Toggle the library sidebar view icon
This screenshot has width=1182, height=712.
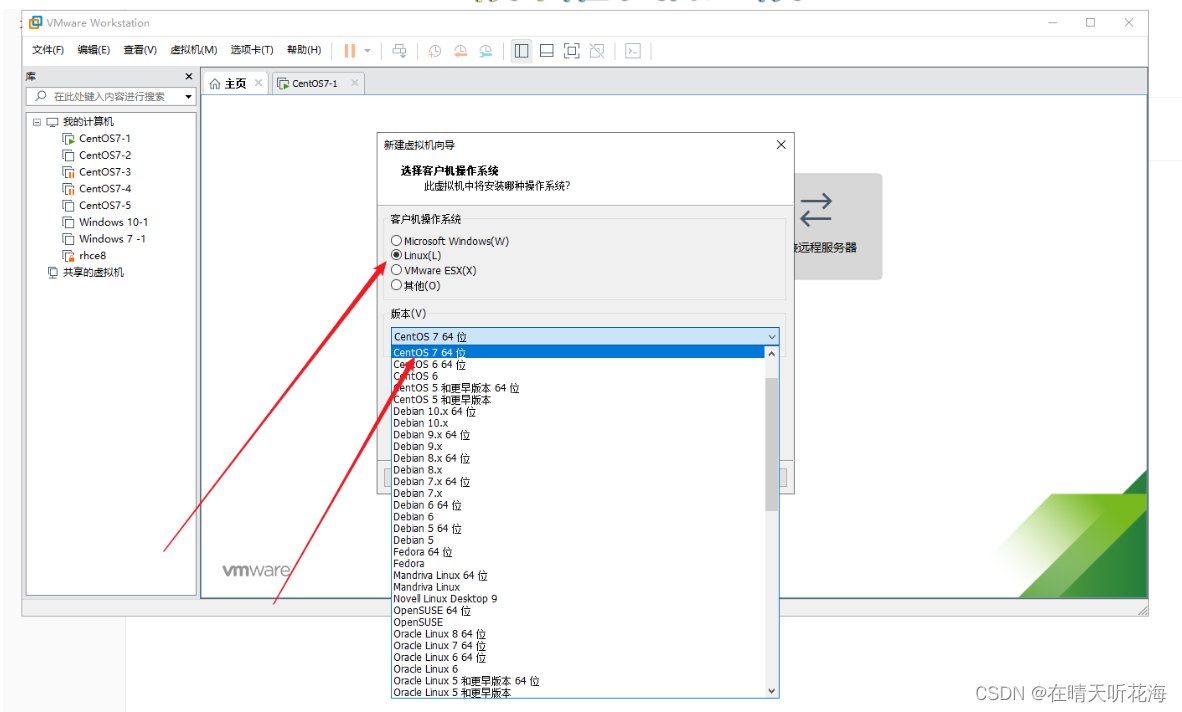522,50
